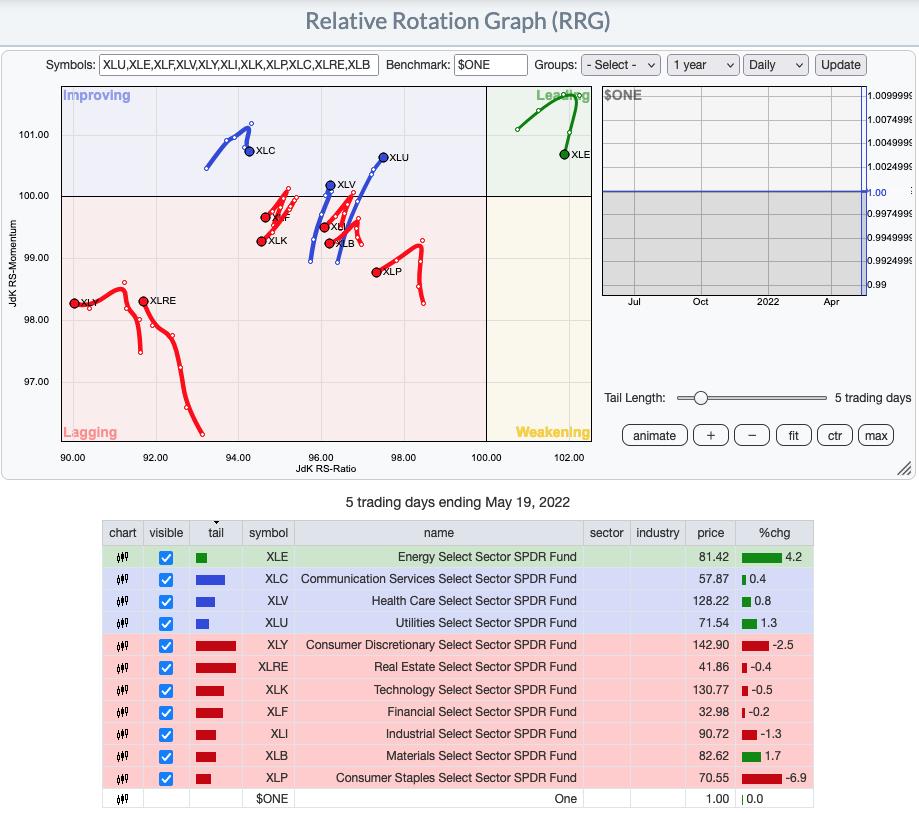Select the XLV point on the graph
The width and height of the screenshot is (919, 814).
[331, 185]
